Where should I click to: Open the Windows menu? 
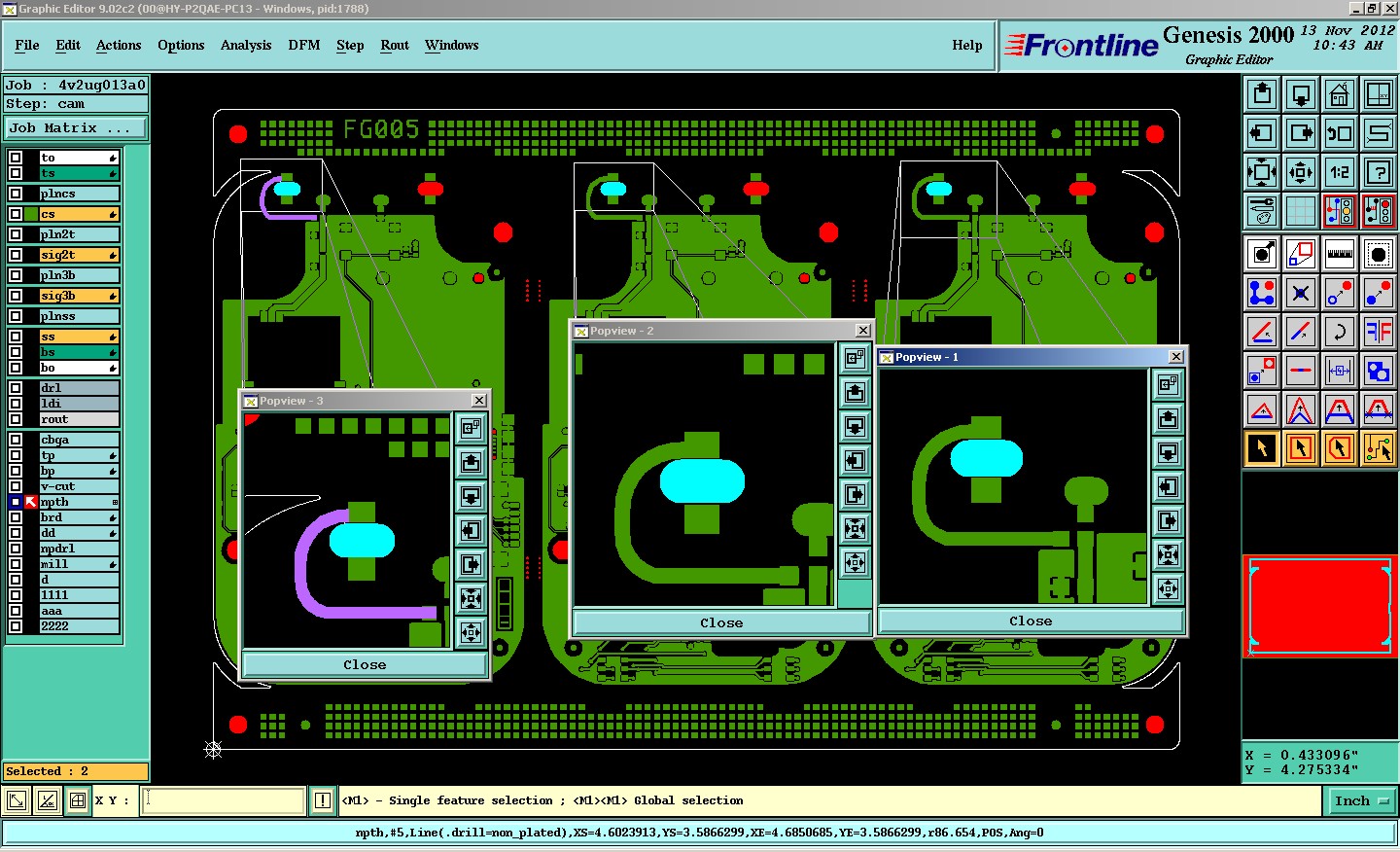(452, 45)
